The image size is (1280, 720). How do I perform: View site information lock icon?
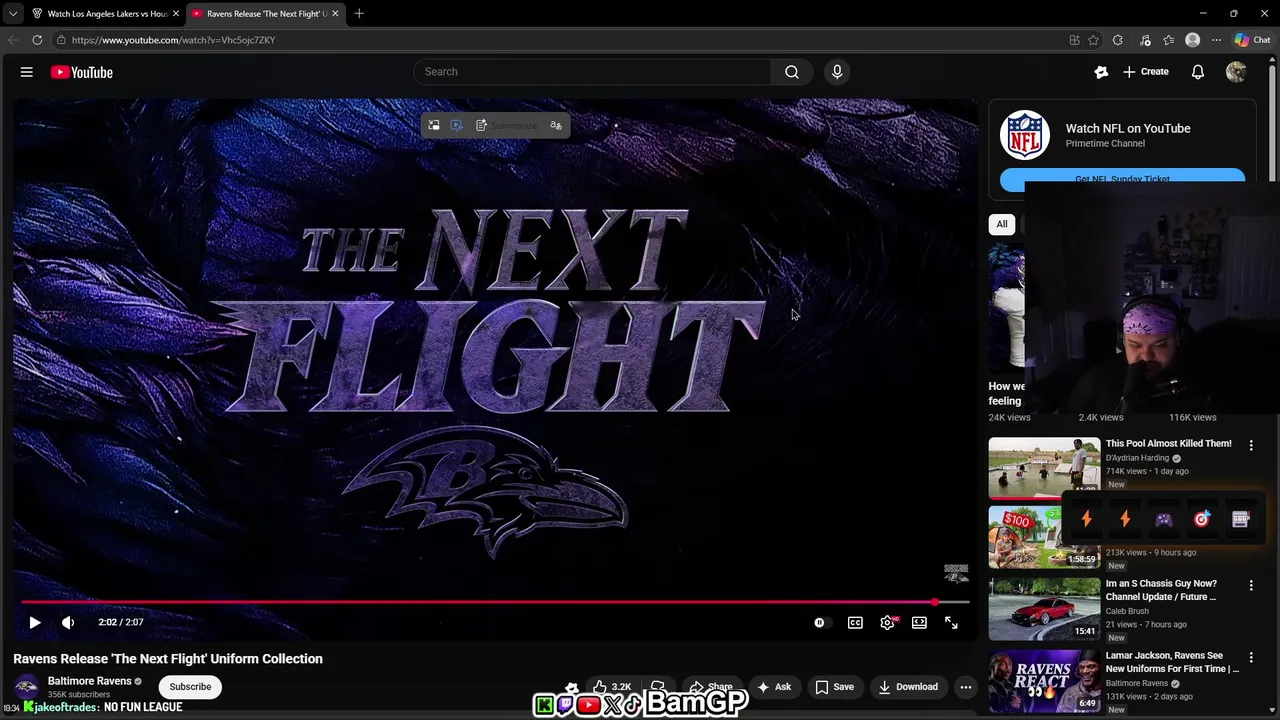click(x=61, y=40)
